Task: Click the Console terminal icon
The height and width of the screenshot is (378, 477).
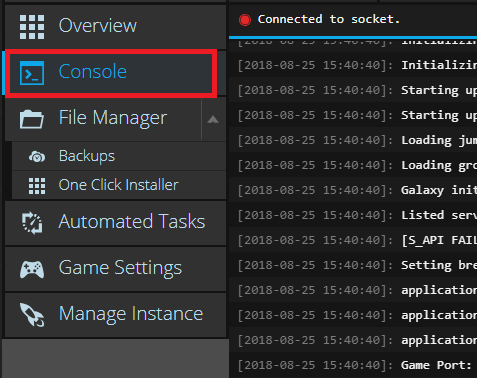Action: pyautogui.click(x=32, y=73)
